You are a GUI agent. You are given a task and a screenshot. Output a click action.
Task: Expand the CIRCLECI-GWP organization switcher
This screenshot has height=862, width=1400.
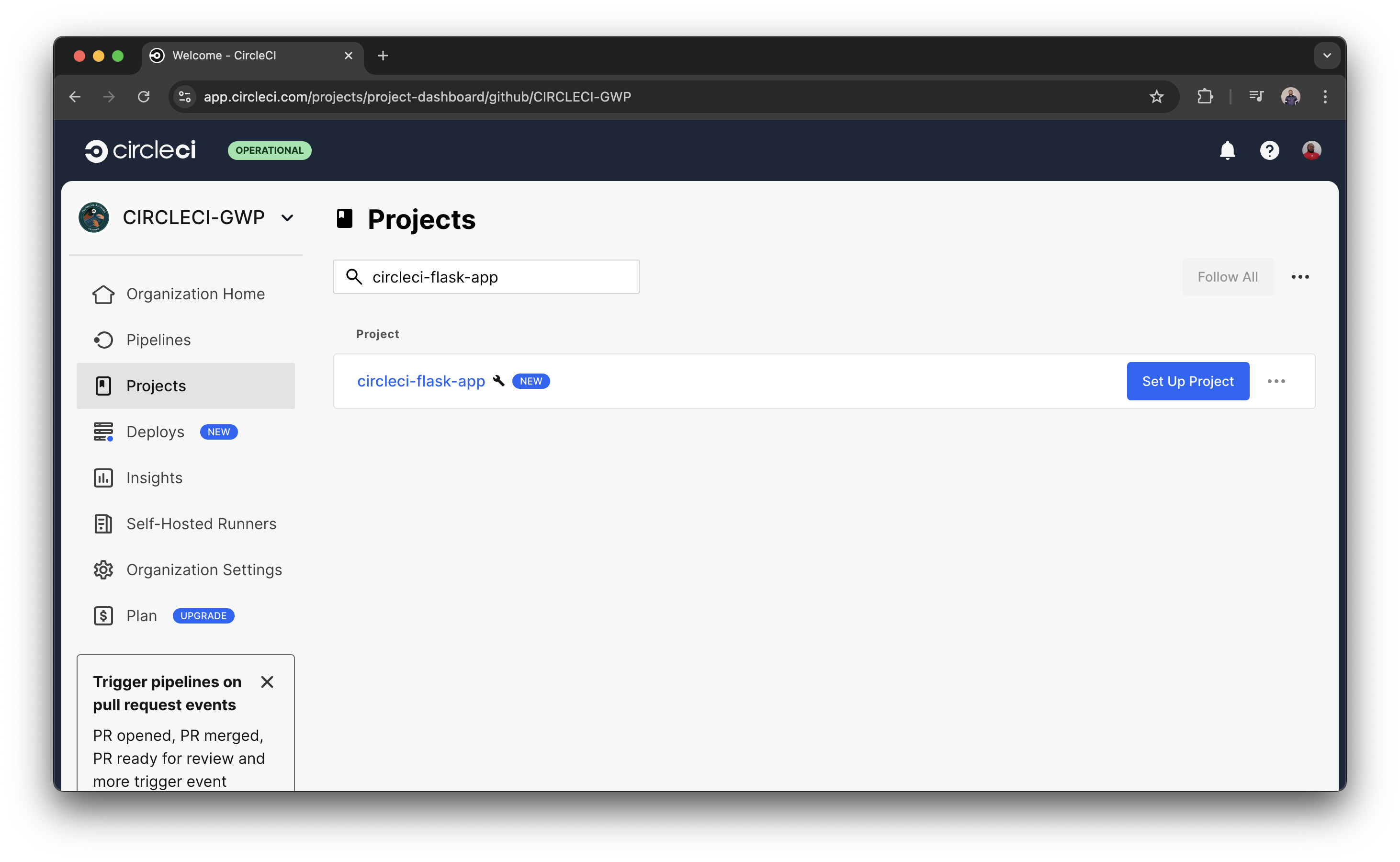pyautogui.click(x=287, y=217)
